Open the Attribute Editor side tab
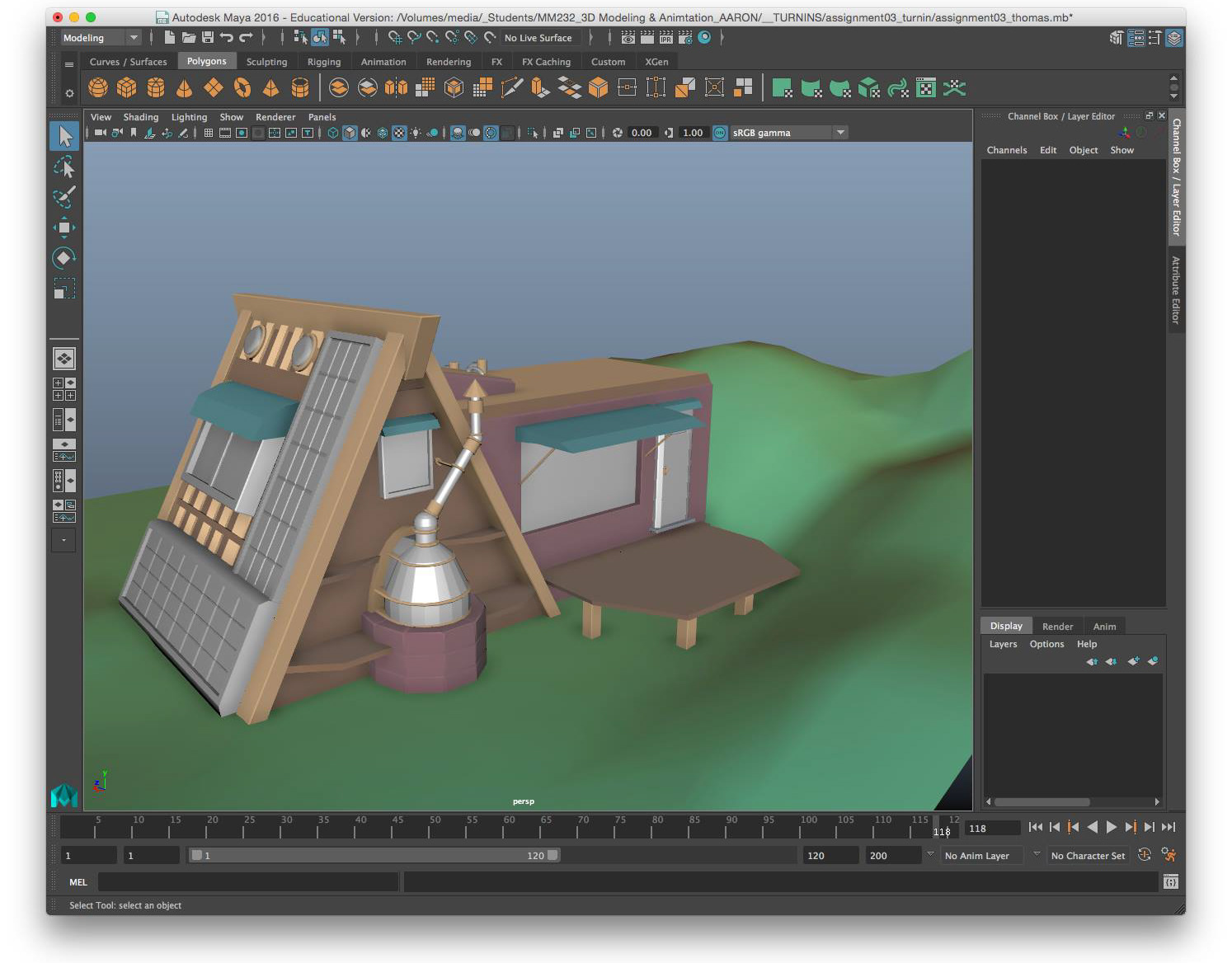The image size is (1232, 963). 1177,289
